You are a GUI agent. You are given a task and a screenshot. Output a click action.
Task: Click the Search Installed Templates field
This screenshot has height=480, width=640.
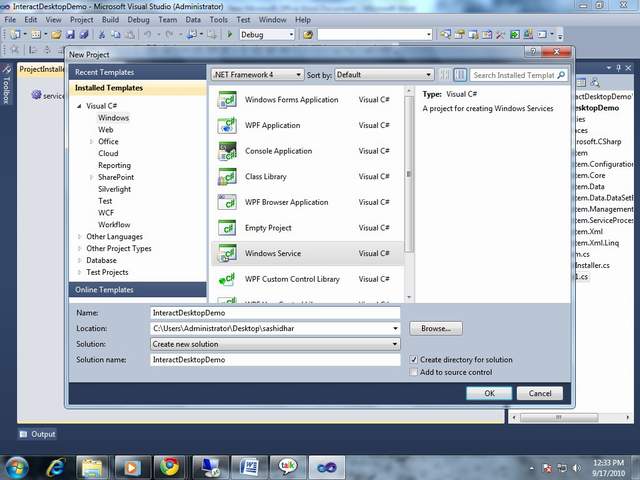point(513,75)
